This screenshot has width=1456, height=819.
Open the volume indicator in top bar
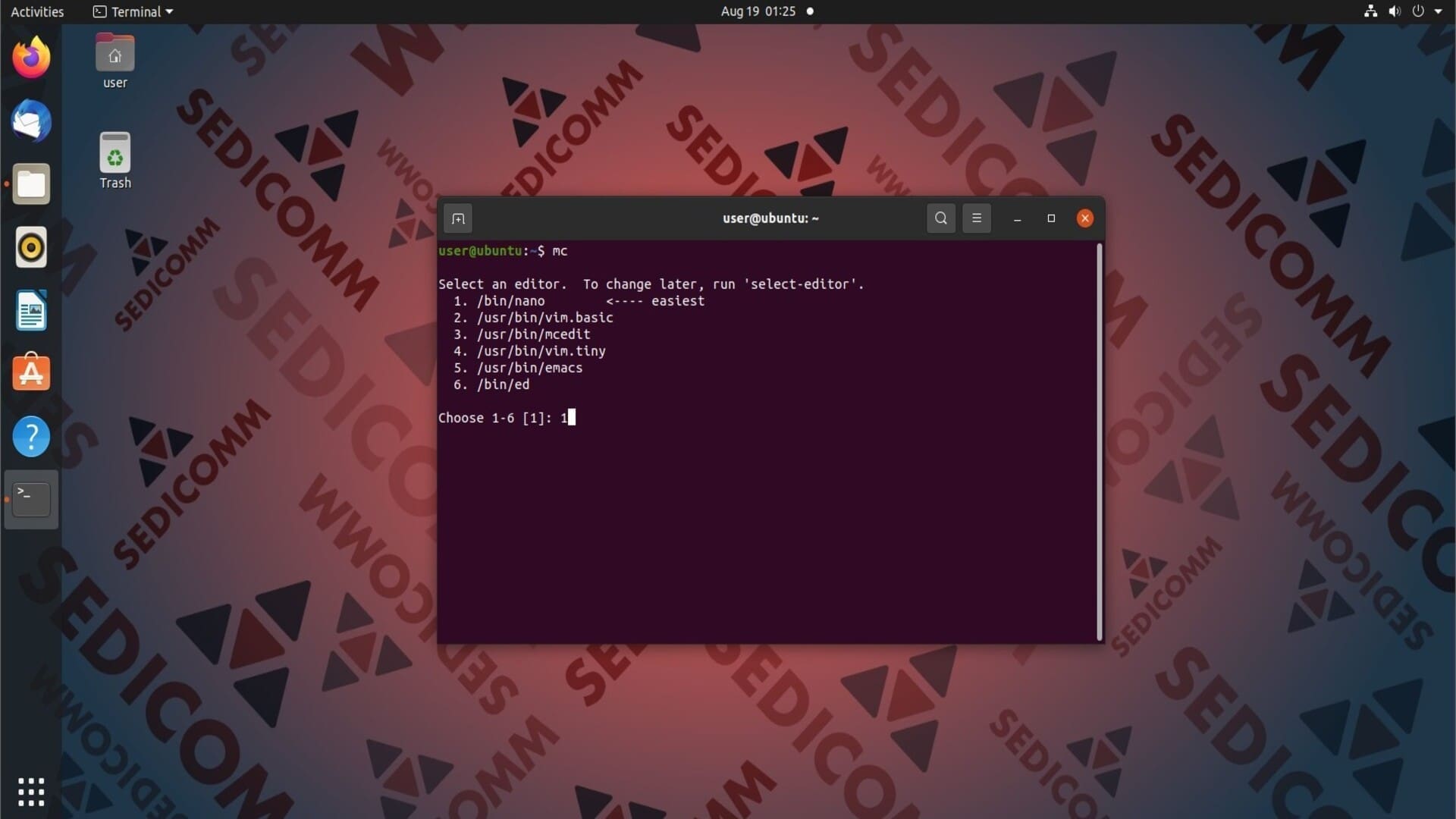[x=1395, y=11]
